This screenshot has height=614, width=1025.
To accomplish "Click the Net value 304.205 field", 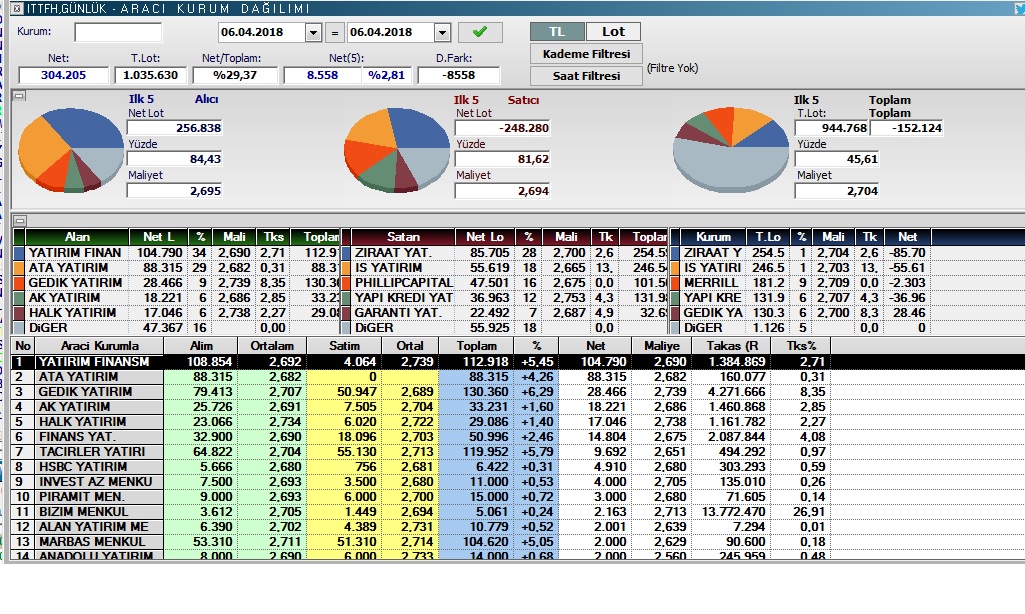I will click(63, 75).
